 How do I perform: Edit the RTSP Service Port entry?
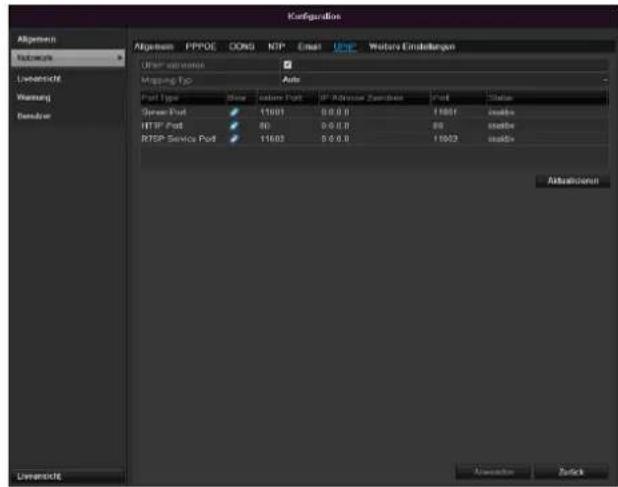pos(234,139)
